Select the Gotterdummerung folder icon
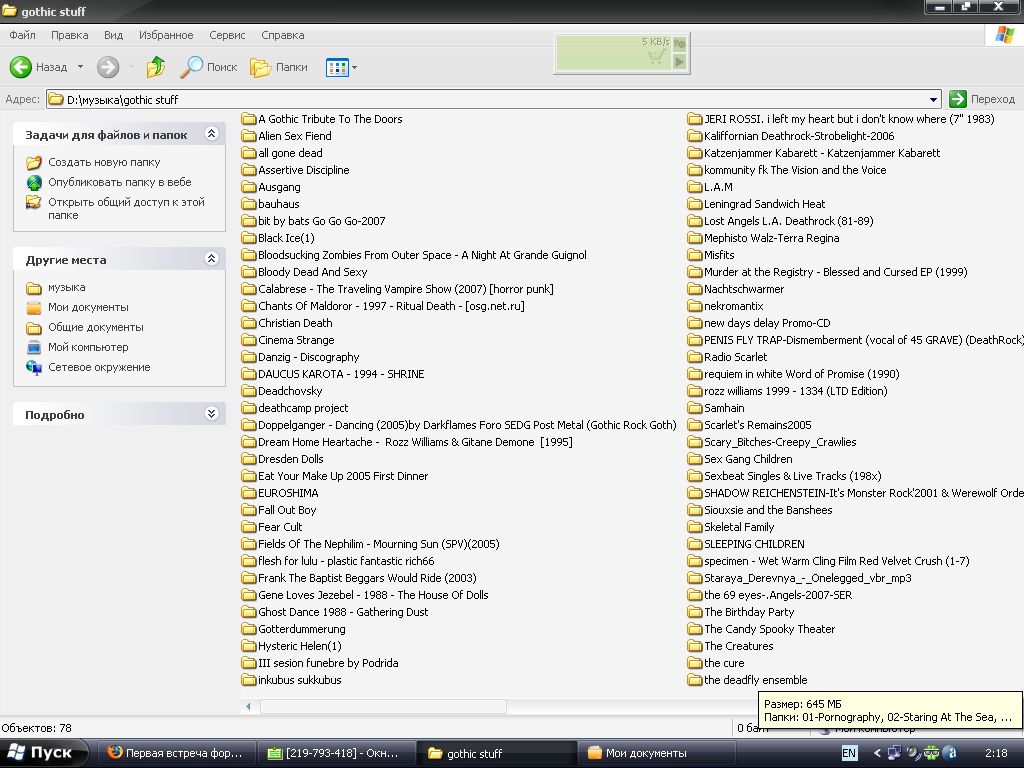The height and width of the screenshot is (768, 1024). 248,629
